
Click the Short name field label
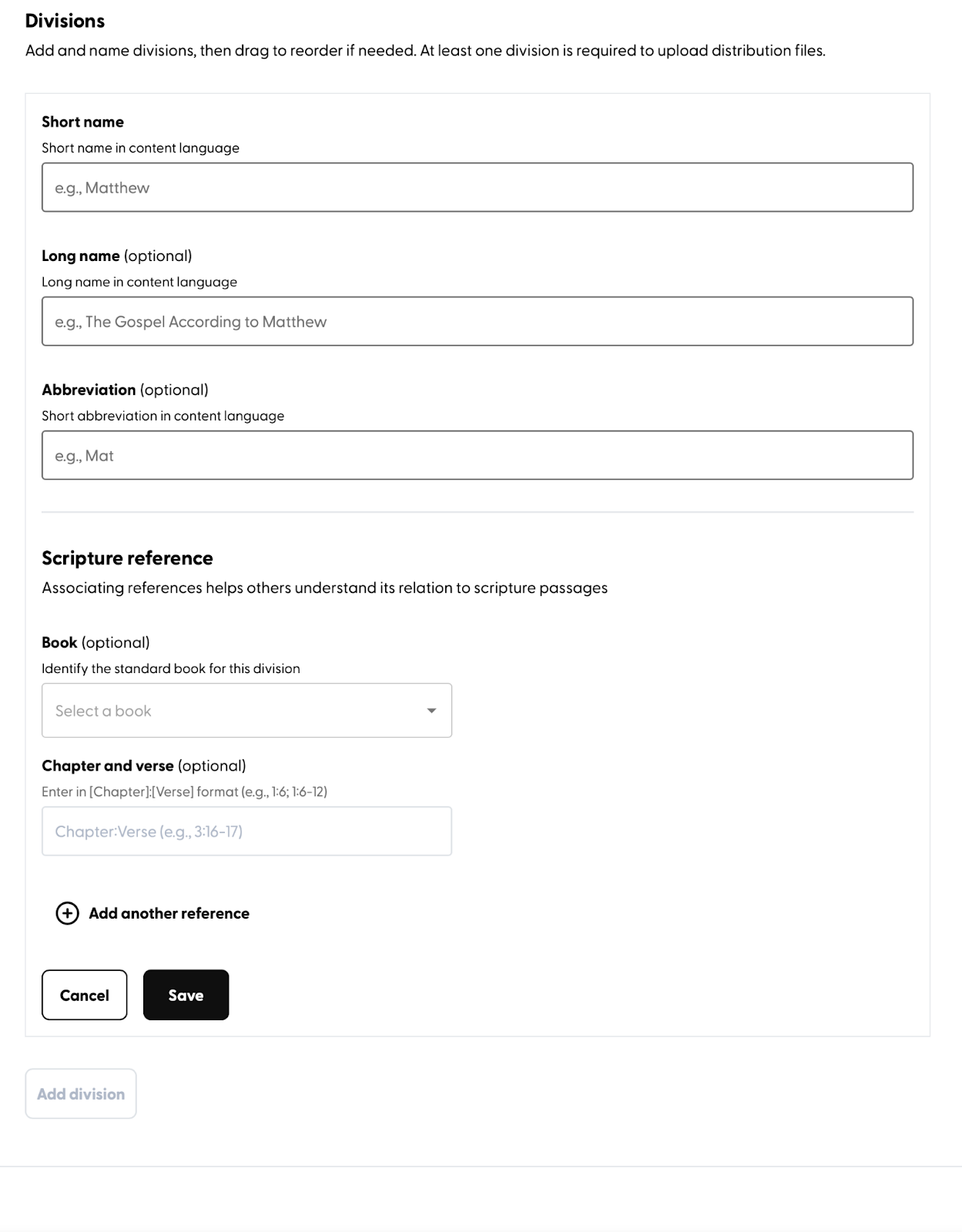[82, 122]
